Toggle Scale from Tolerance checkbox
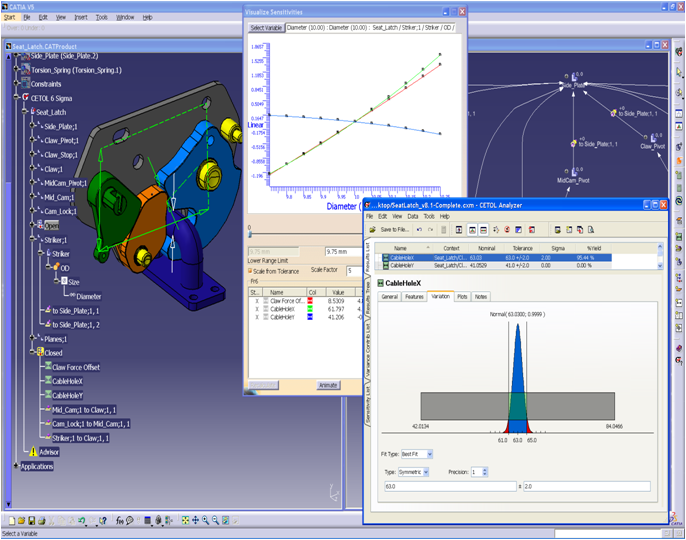Image resolution: width=686 pixels, height=540 pixels. [x=250, y=271]
